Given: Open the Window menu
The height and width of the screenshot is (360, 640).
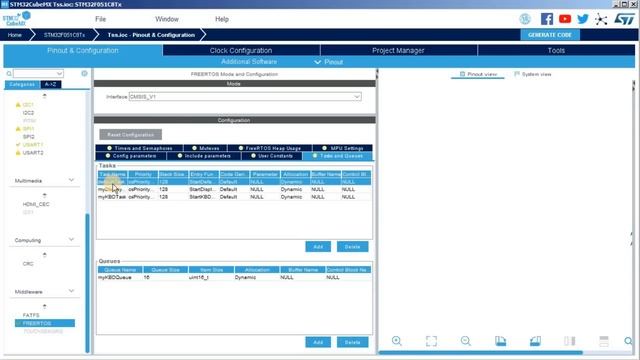Looking at the screenshot, I should click(167, 19).
